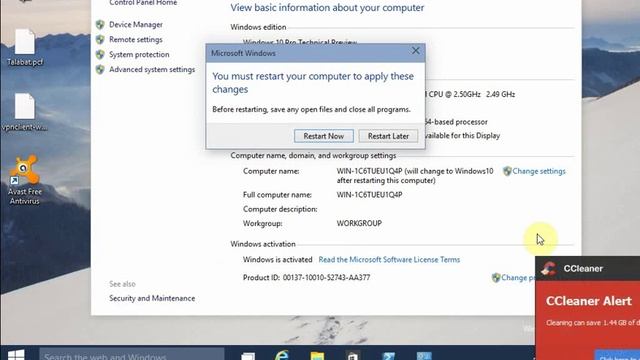Screen dimensions: 640x360
Task: Open Internet Explorer from the taskbar
Action: 282,355
